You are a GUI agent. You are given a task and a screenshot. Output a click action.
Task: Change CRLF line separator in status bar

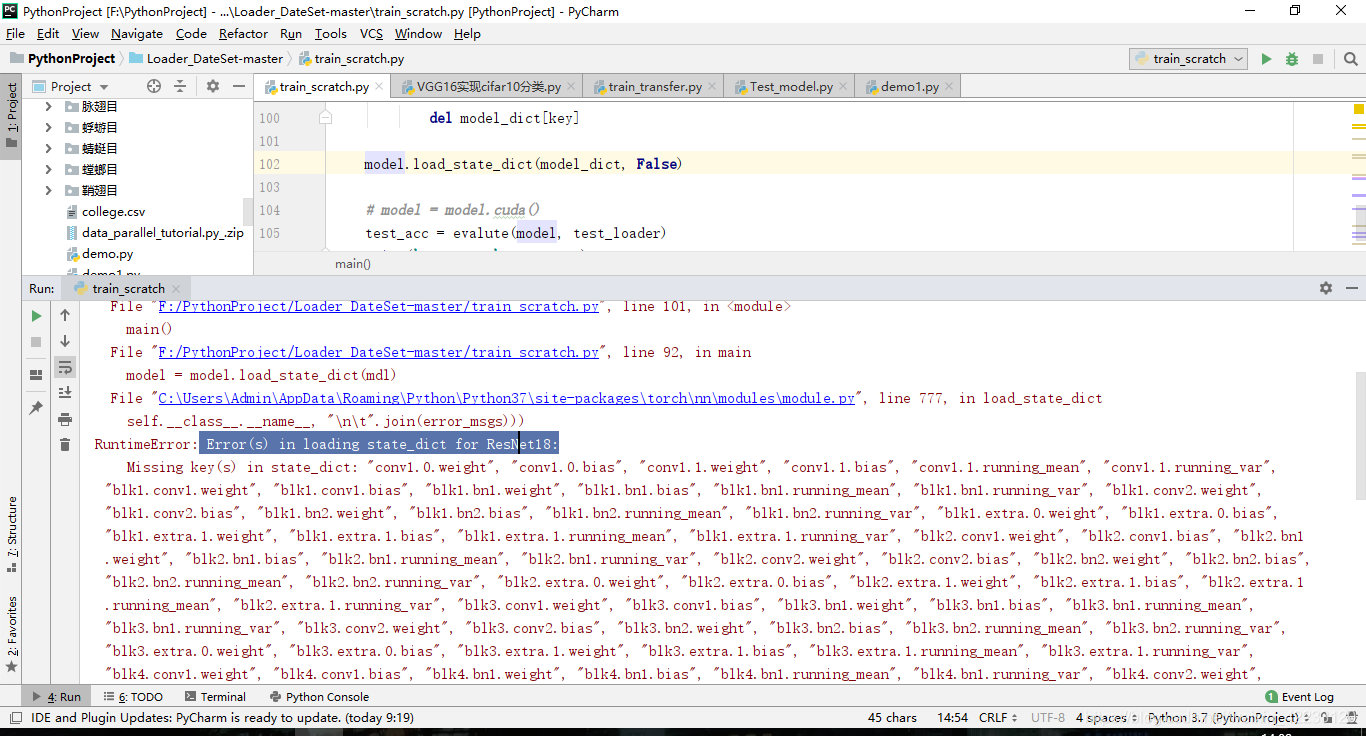tap(999, 717)
